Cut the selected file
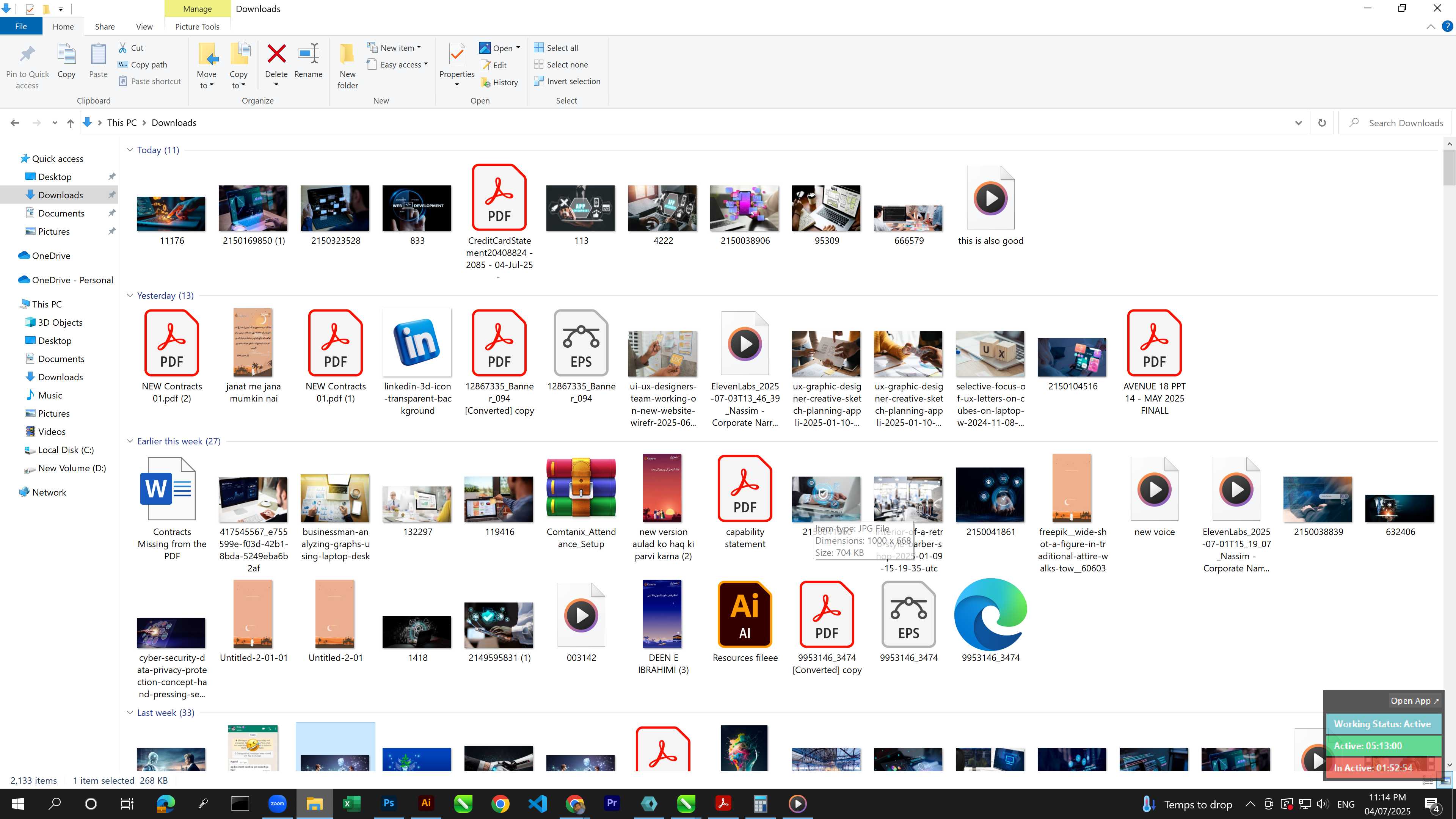Viewport: 1456px width, 819px height. click(131, 48)
